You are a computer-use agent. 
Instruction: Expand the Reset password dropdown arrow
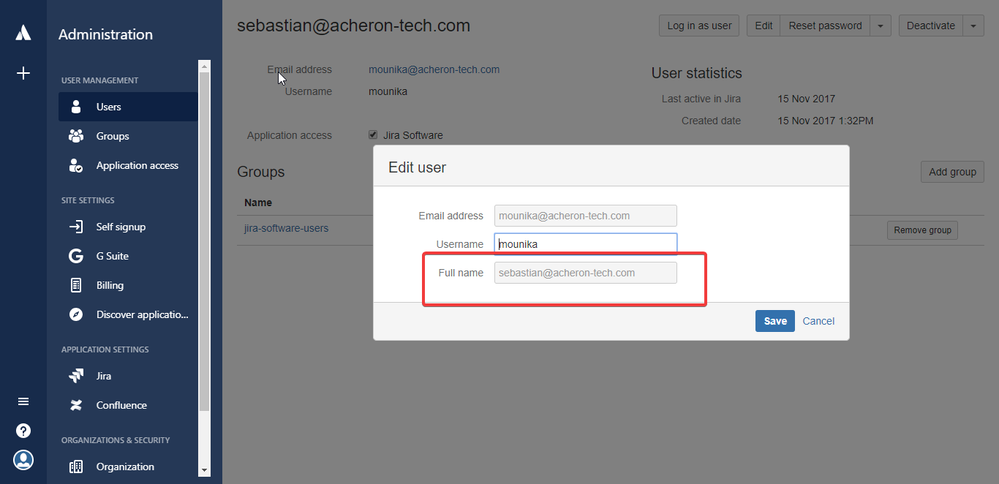pos(880,26)
